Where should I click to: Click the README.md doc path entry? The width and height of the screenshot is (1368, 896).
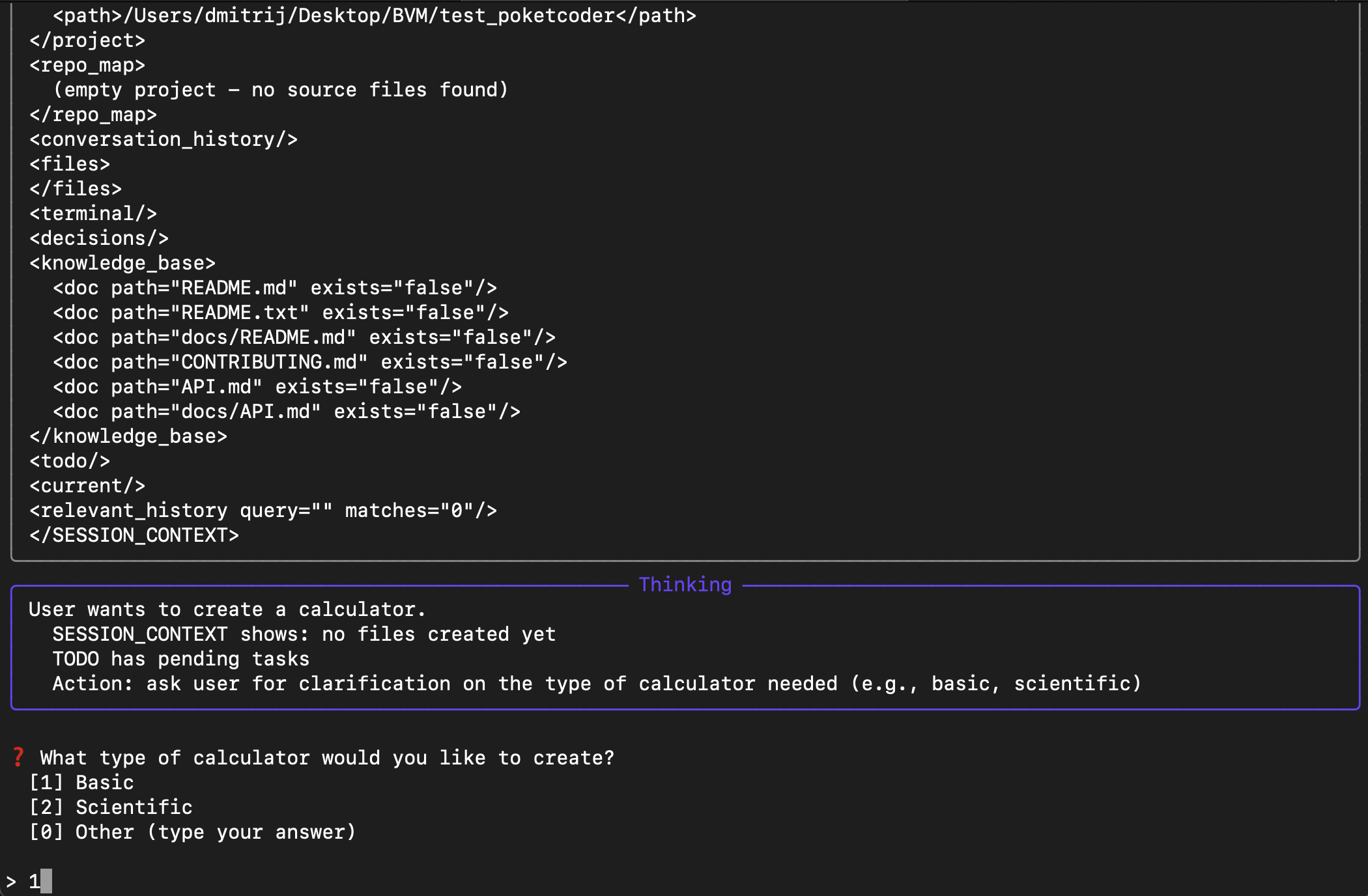pos(275,287)
